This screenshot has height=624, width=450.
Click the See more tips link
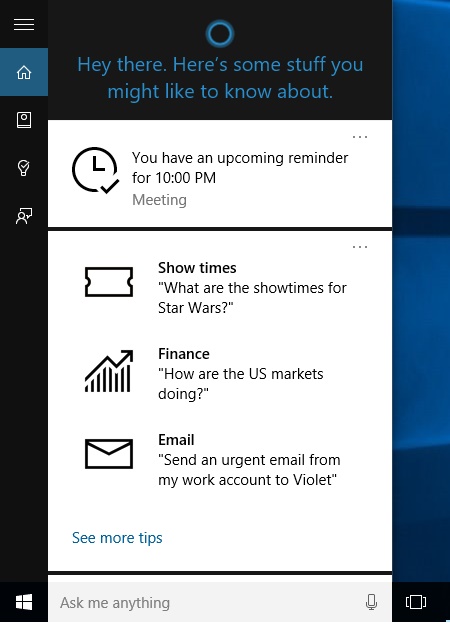[x=117, y=538]
